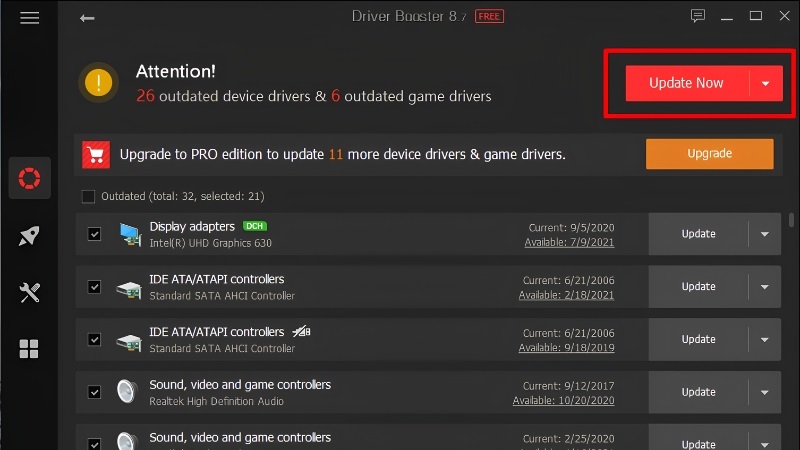
Task: Click the FREE edition badge
Action: click(x=489, y=16)
